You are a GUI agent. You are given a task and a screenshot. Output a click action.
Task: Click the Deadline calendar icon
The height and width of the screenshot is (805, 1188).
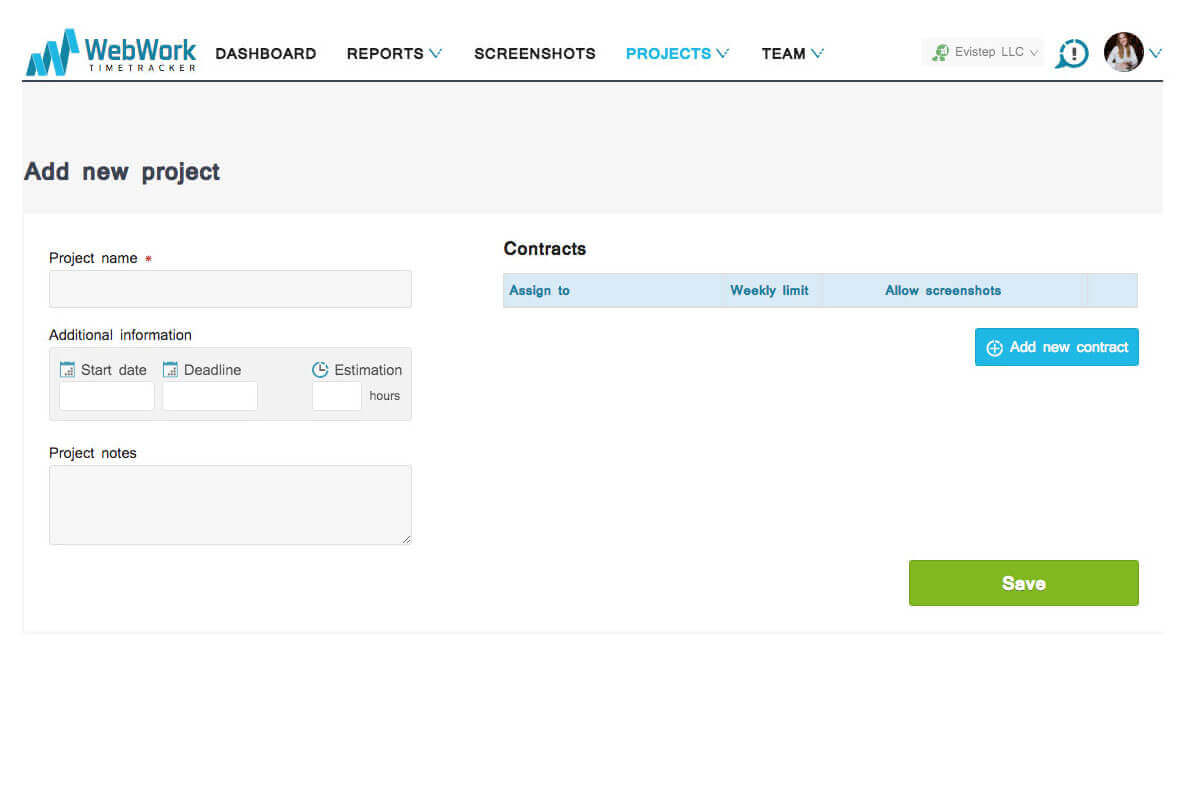point(170,370)
